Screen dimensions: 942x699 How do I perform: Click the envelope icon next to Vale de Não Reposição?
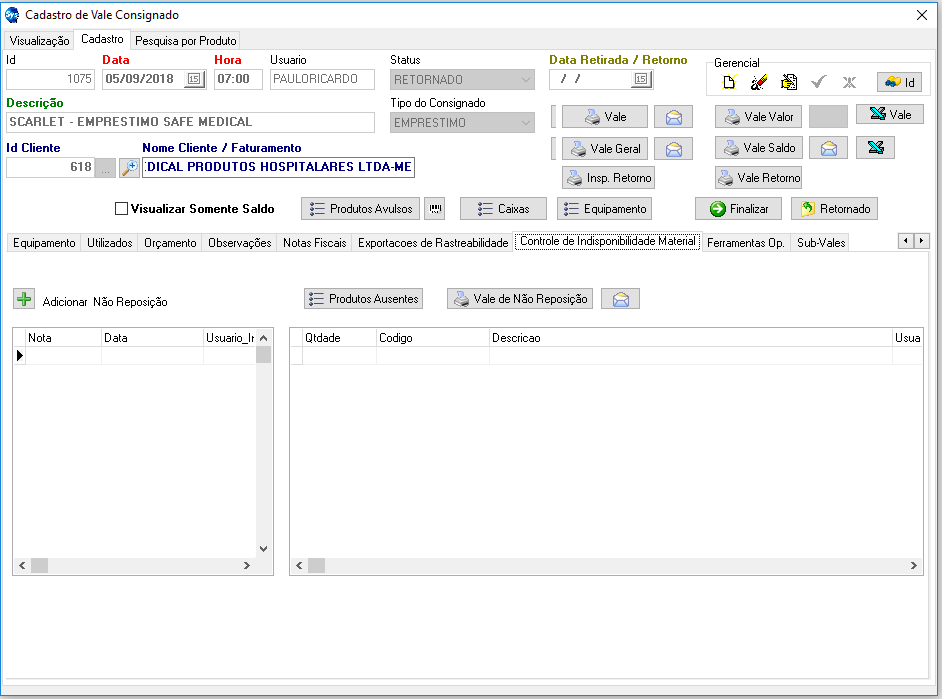[x=621, y=299]
